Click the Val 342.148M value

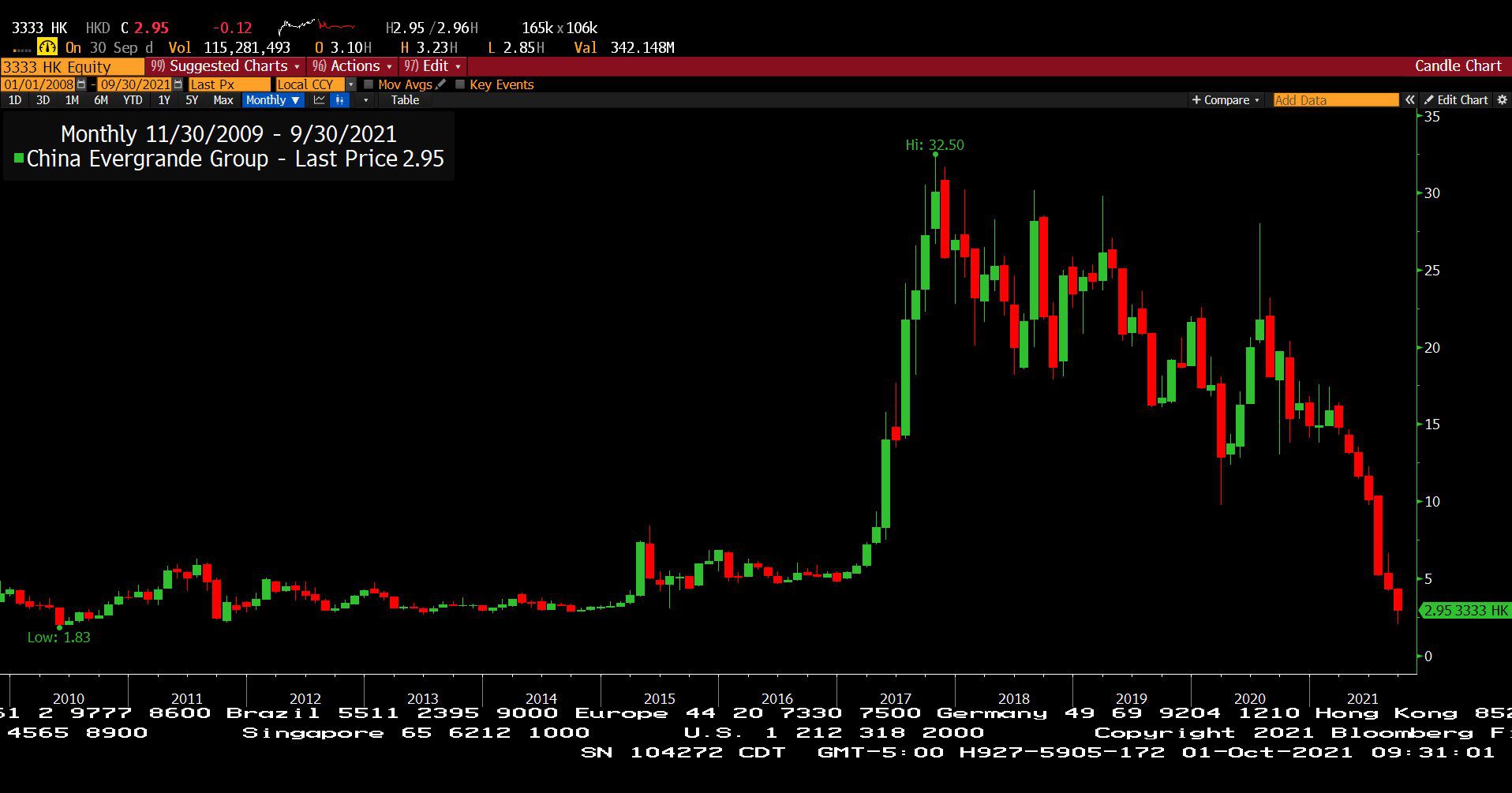point(624,48)
